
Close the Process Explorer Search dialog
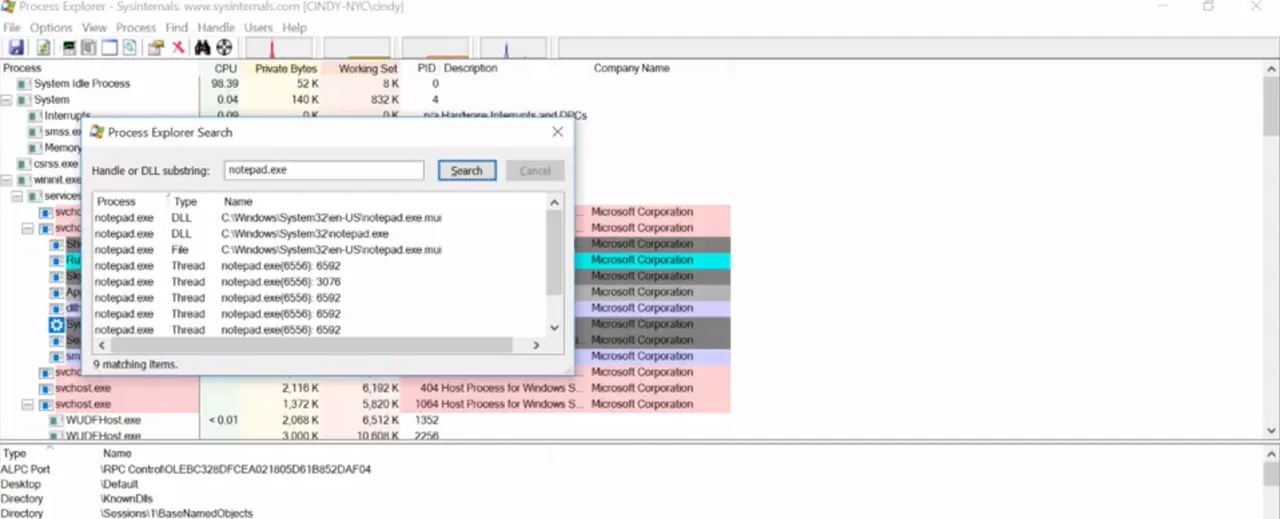[x=558, y=132]
